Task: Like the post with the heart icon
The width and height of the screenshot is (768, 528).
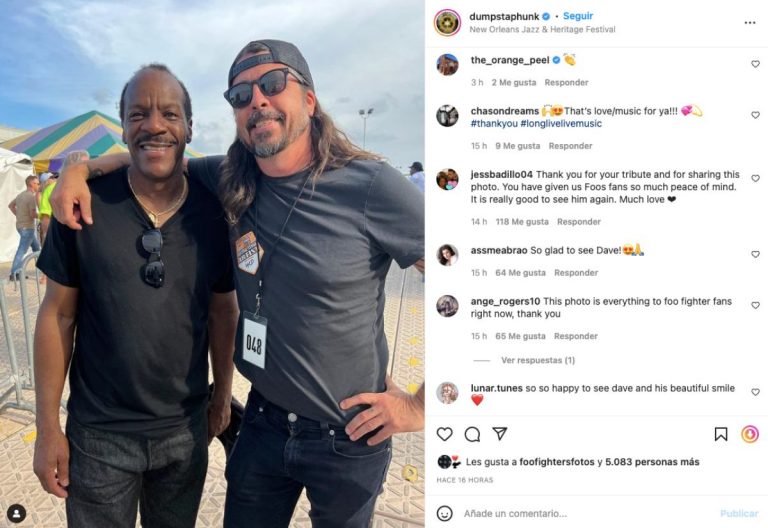Action: (x=444, y=434)
